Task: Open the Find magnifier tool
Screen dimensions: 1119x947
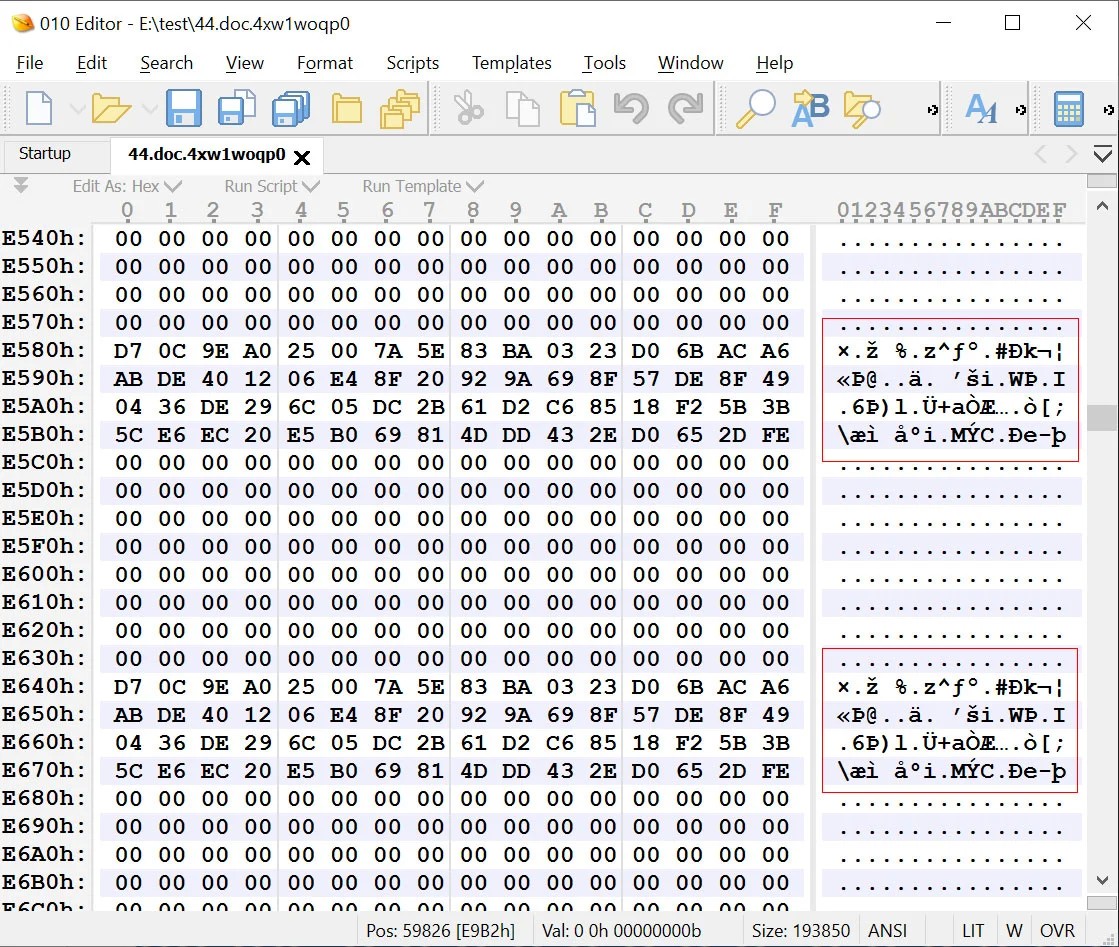Action: (756, 108)
